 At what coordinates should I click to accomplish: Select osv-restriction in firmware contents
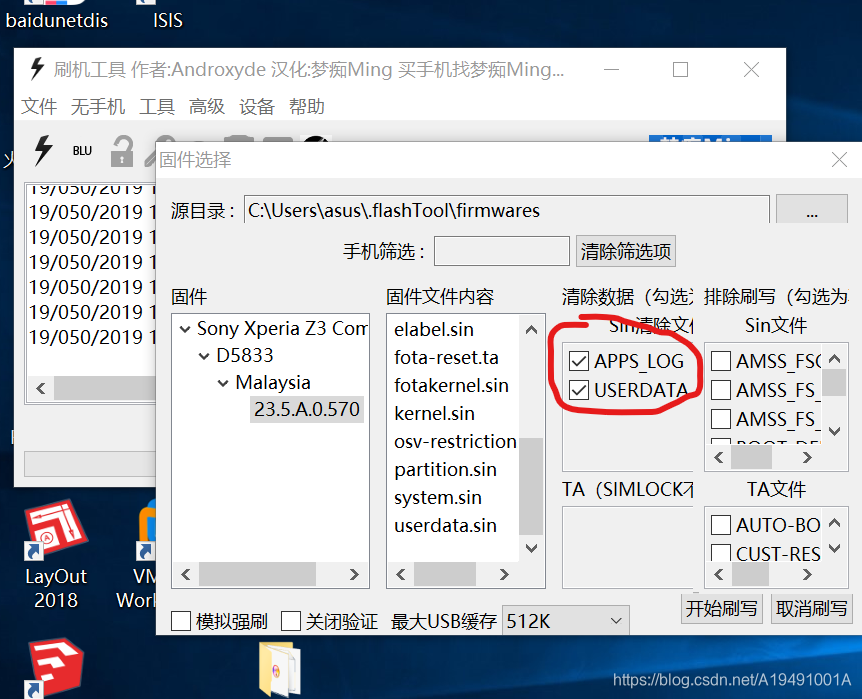[x=455, y=442]
